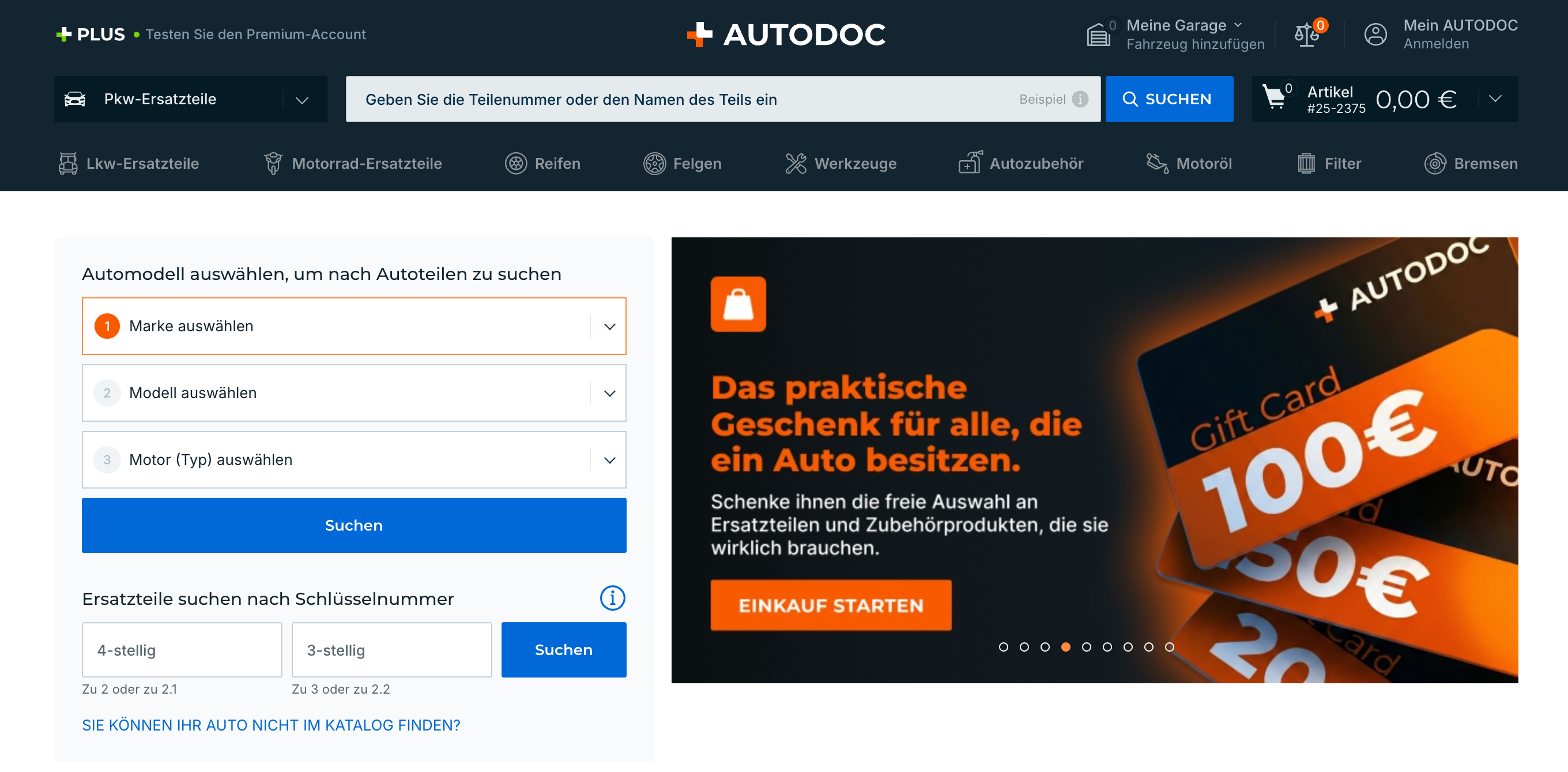This screenshot has height=772, width=1568.
Task: Click the accessory icon for Autozubehör
Action: point(970,163)
